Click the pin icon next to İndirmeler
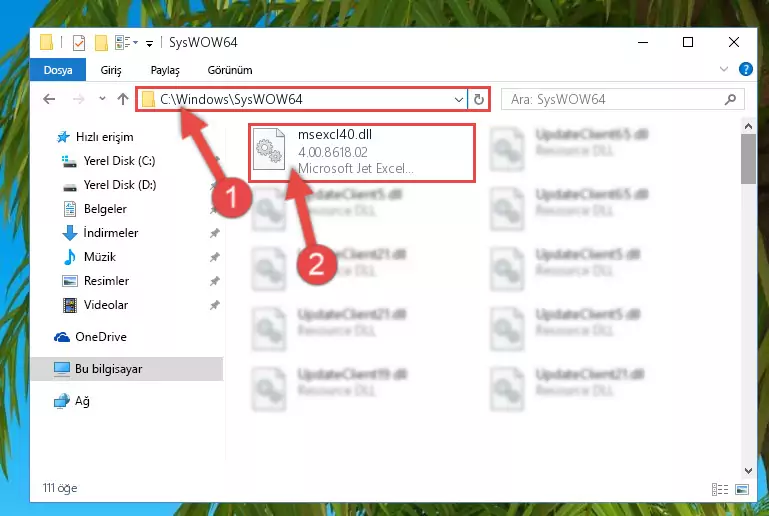 (214, 233)
